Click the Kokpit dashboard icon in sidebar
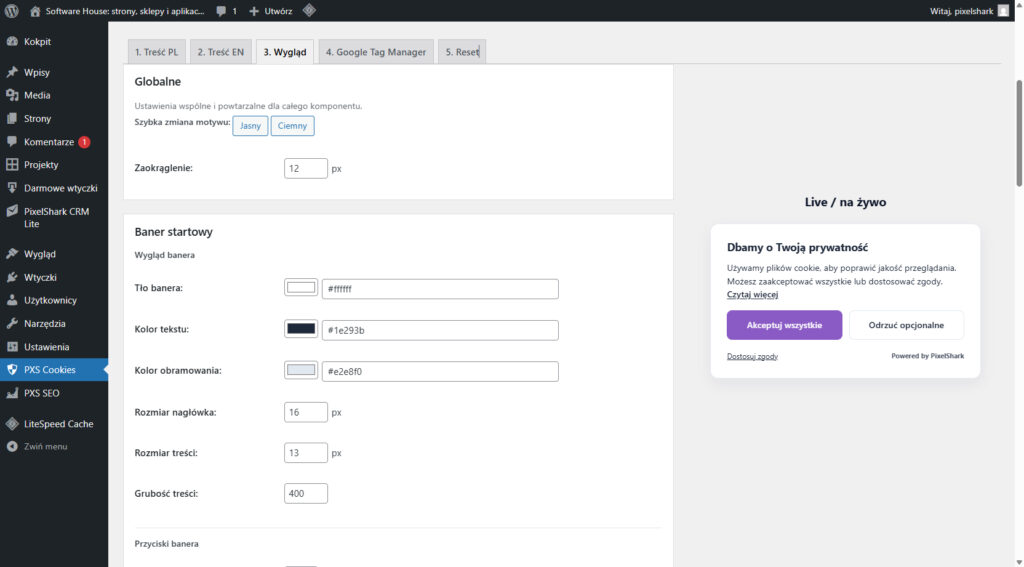The height and width of the screenshot is (567, 1024). pyautogui.click(x=12, y=42)
